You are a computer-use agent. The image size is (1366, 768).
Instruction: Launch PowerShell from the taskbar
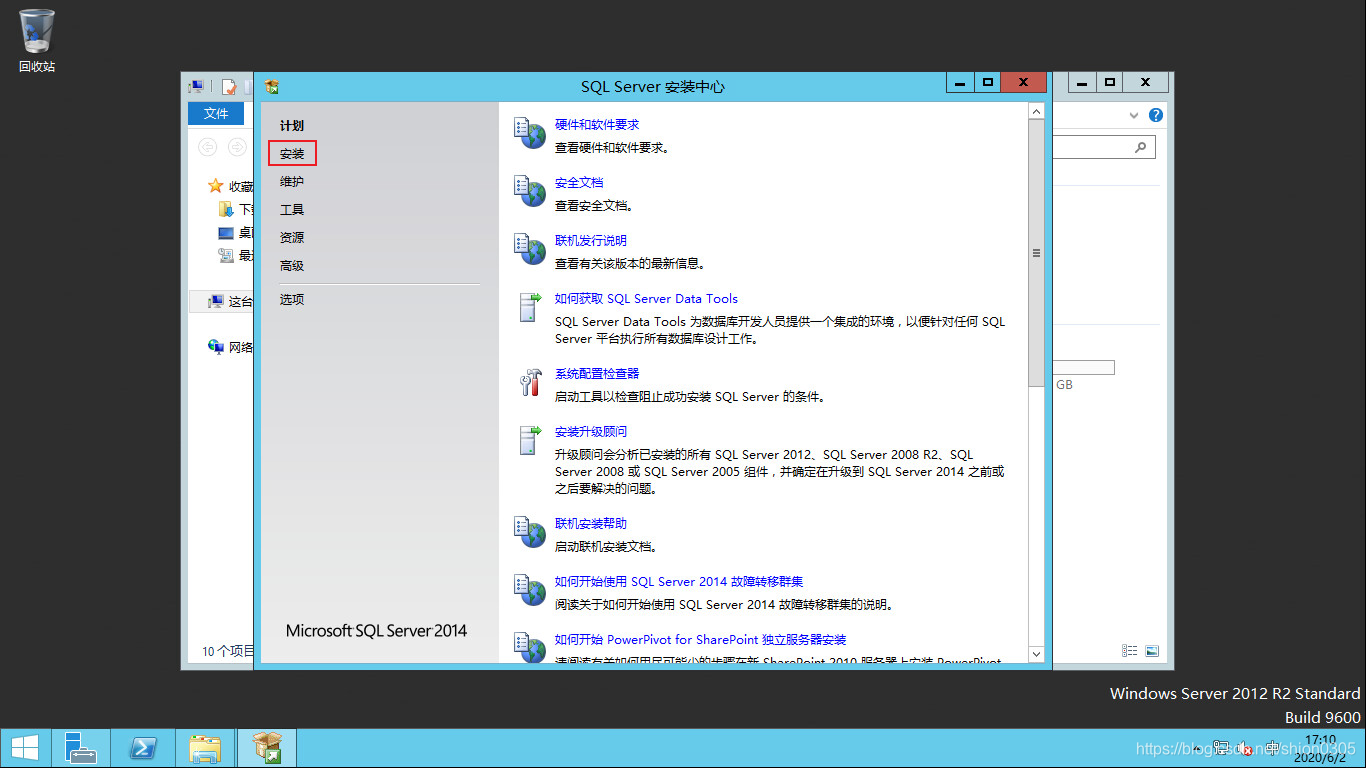click(144, 748)
